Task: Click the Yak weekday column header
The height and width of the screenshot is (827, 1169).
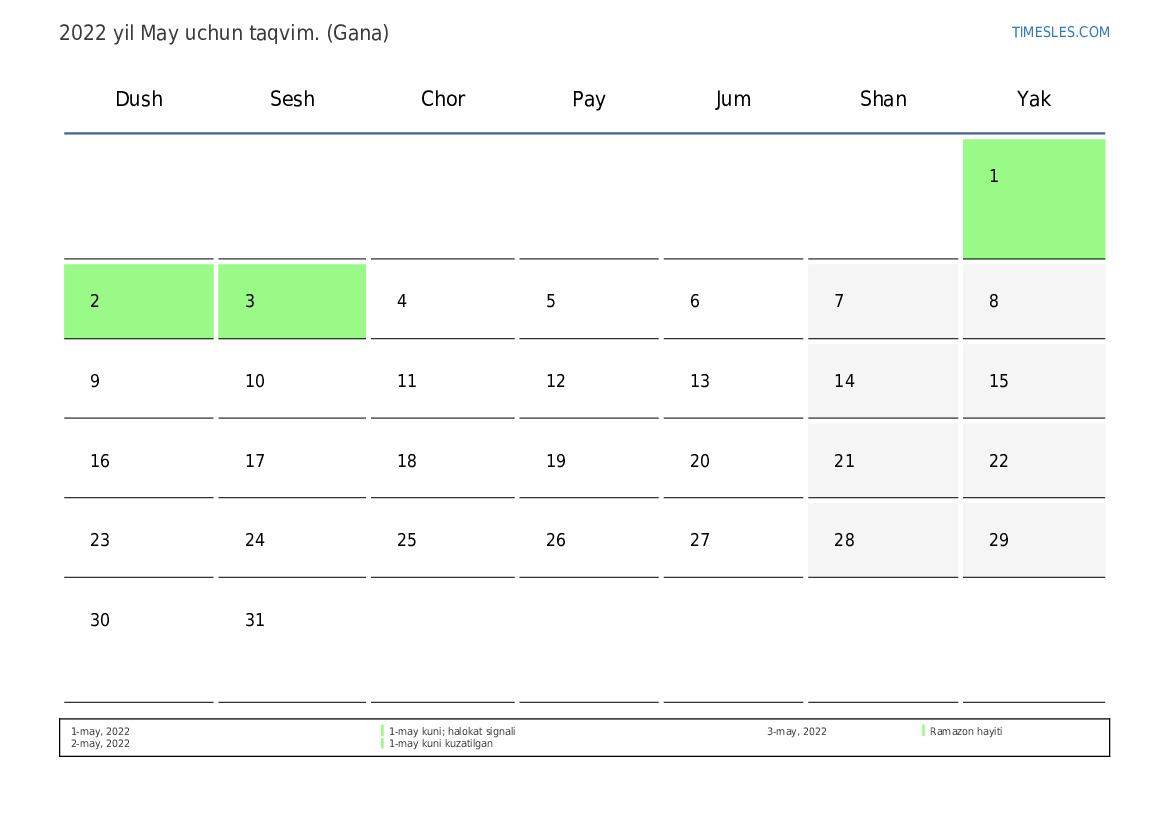Action: (1033, 99)
